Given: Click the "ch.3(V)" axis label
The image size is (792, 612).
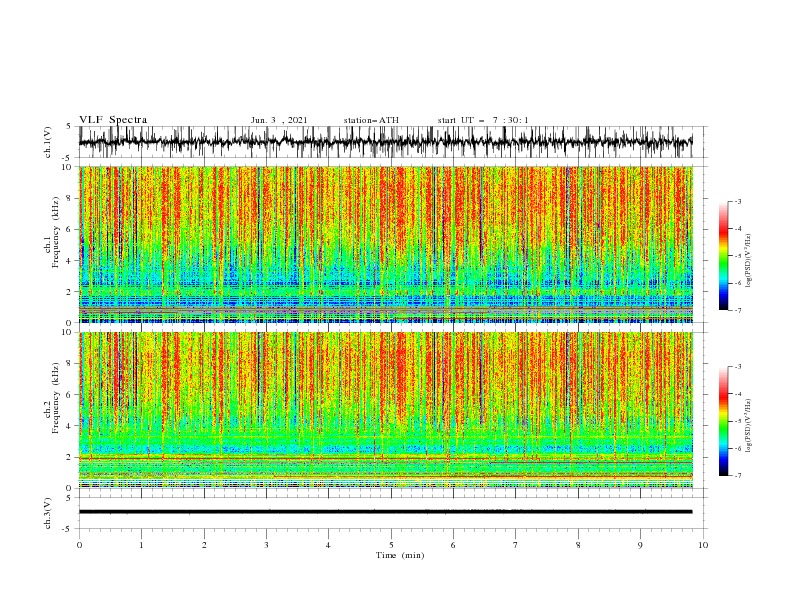Looking at the screenshot, I should (x=48, y=513).
